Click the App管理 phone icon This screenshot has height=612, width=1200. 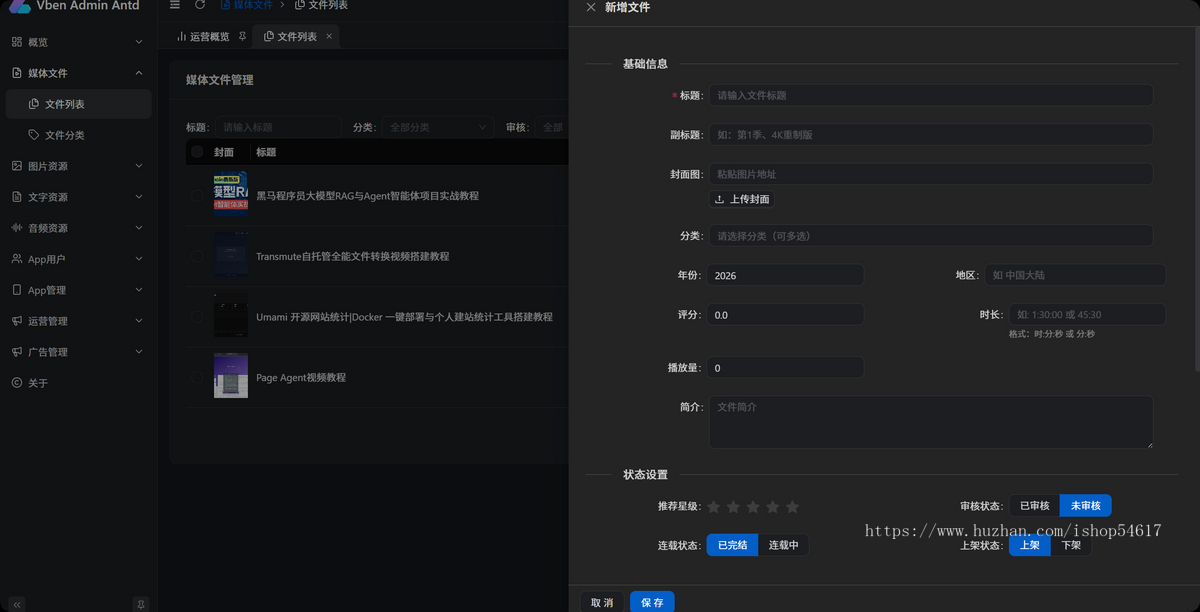pyautogui.click(x=17, y=290)
